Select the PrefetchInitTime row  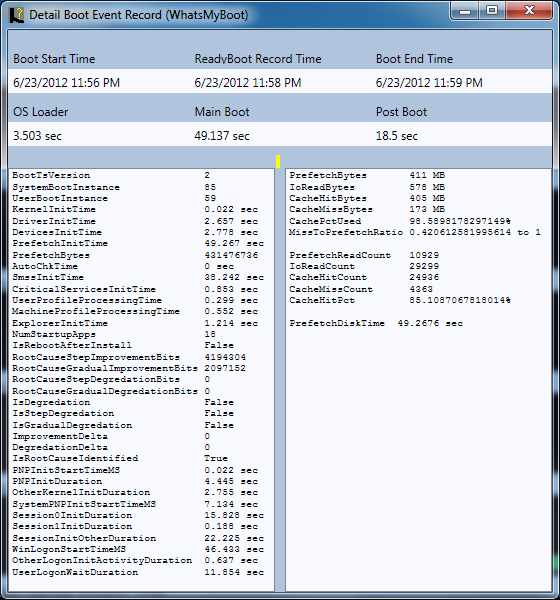pyautogui.click(x=138, y=243)
